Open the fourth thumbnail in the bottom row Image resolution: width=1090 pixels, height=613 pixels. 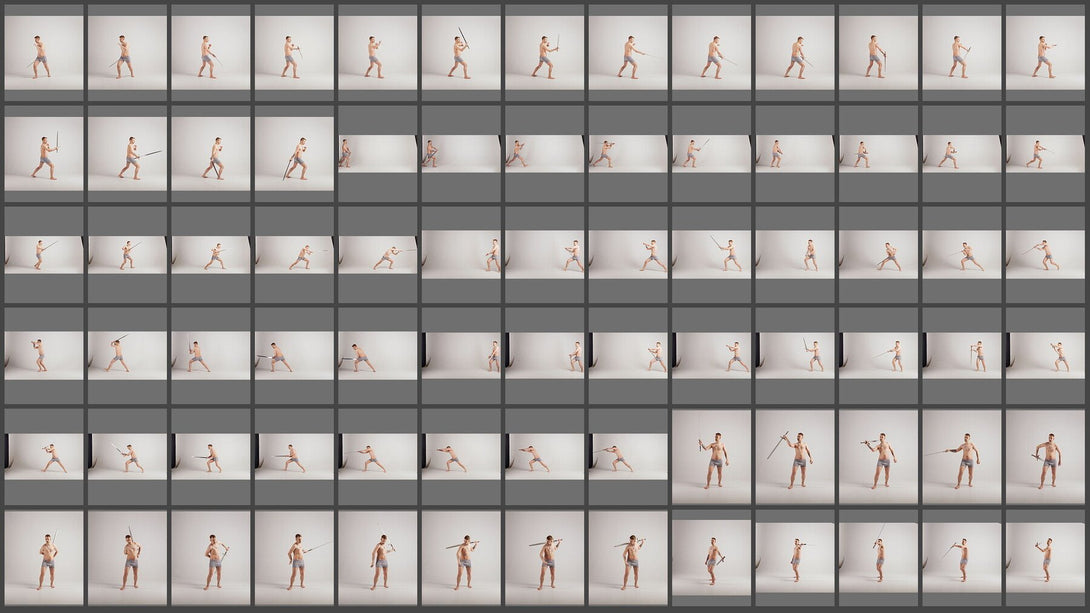(x=294, y=558)
